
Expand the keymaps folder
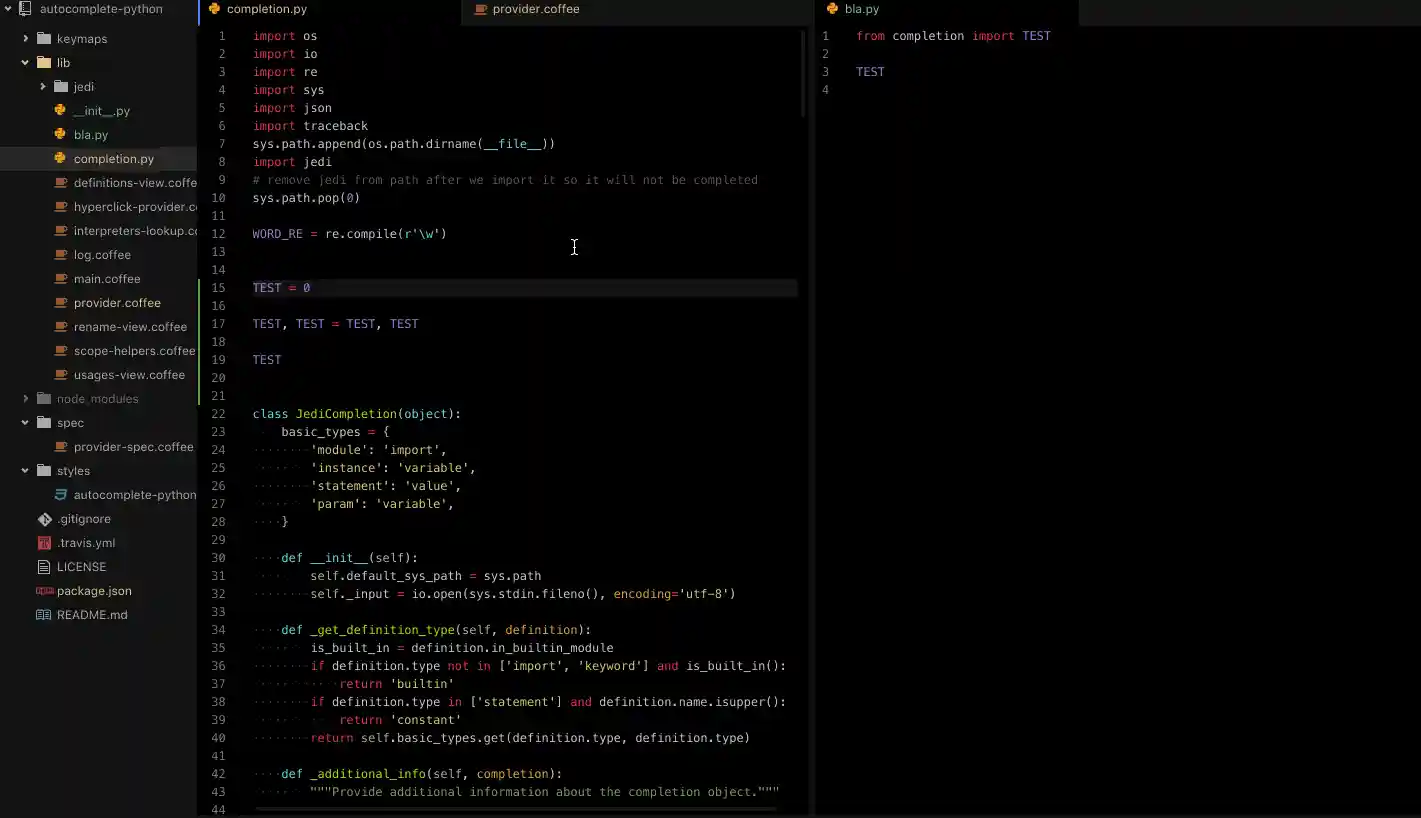click(x=26, y=39)
